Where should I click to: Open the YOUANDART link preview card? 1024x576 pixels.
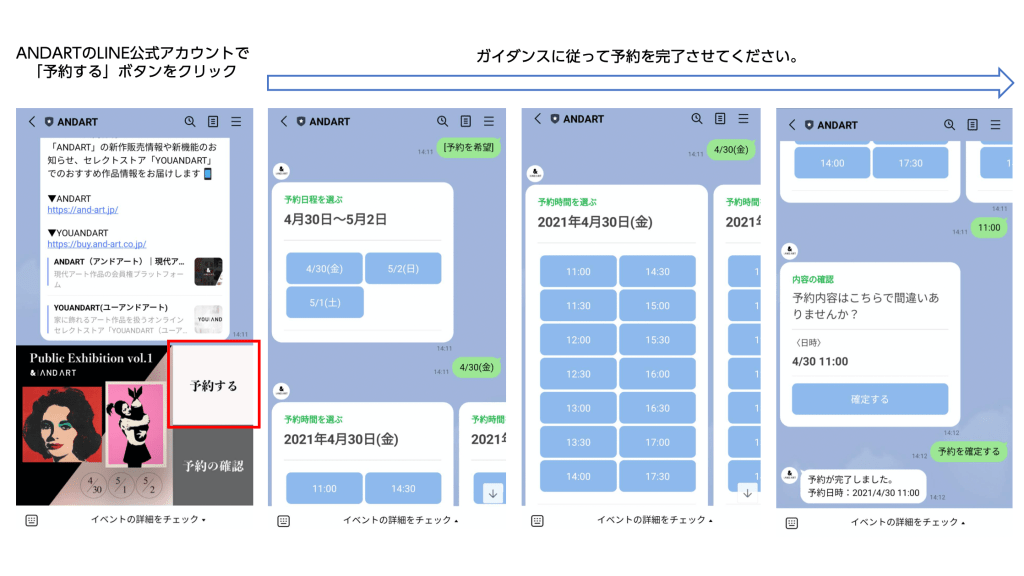(134, 319)
